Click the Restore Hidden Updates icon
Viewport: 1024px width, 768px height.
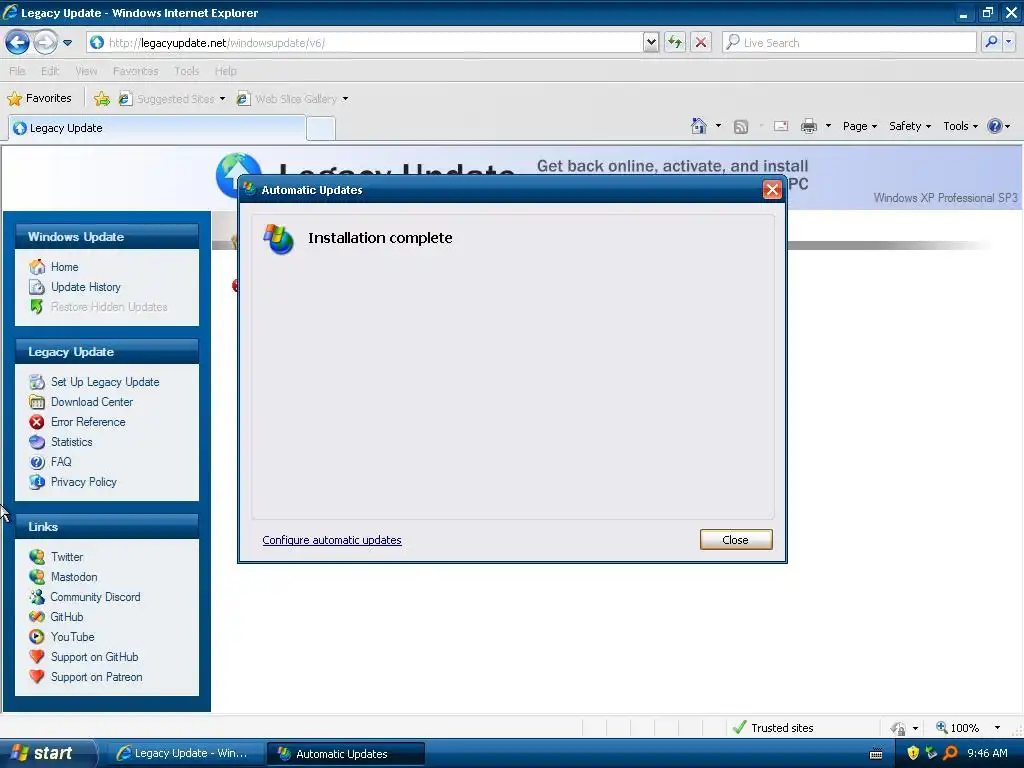(37, 307)
